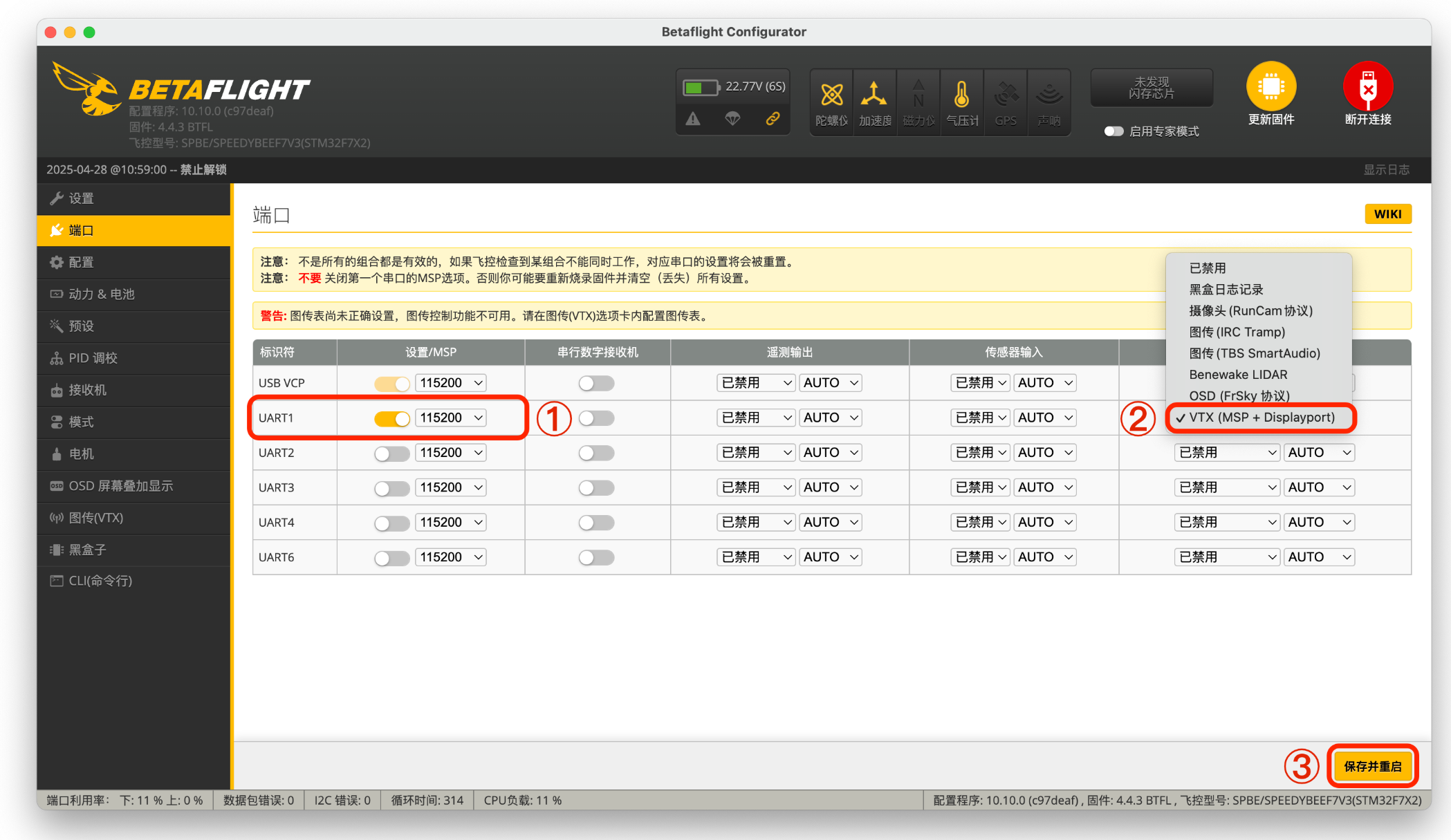Open UART4 sensor input AUTO dropdown

click(1045, 522)
